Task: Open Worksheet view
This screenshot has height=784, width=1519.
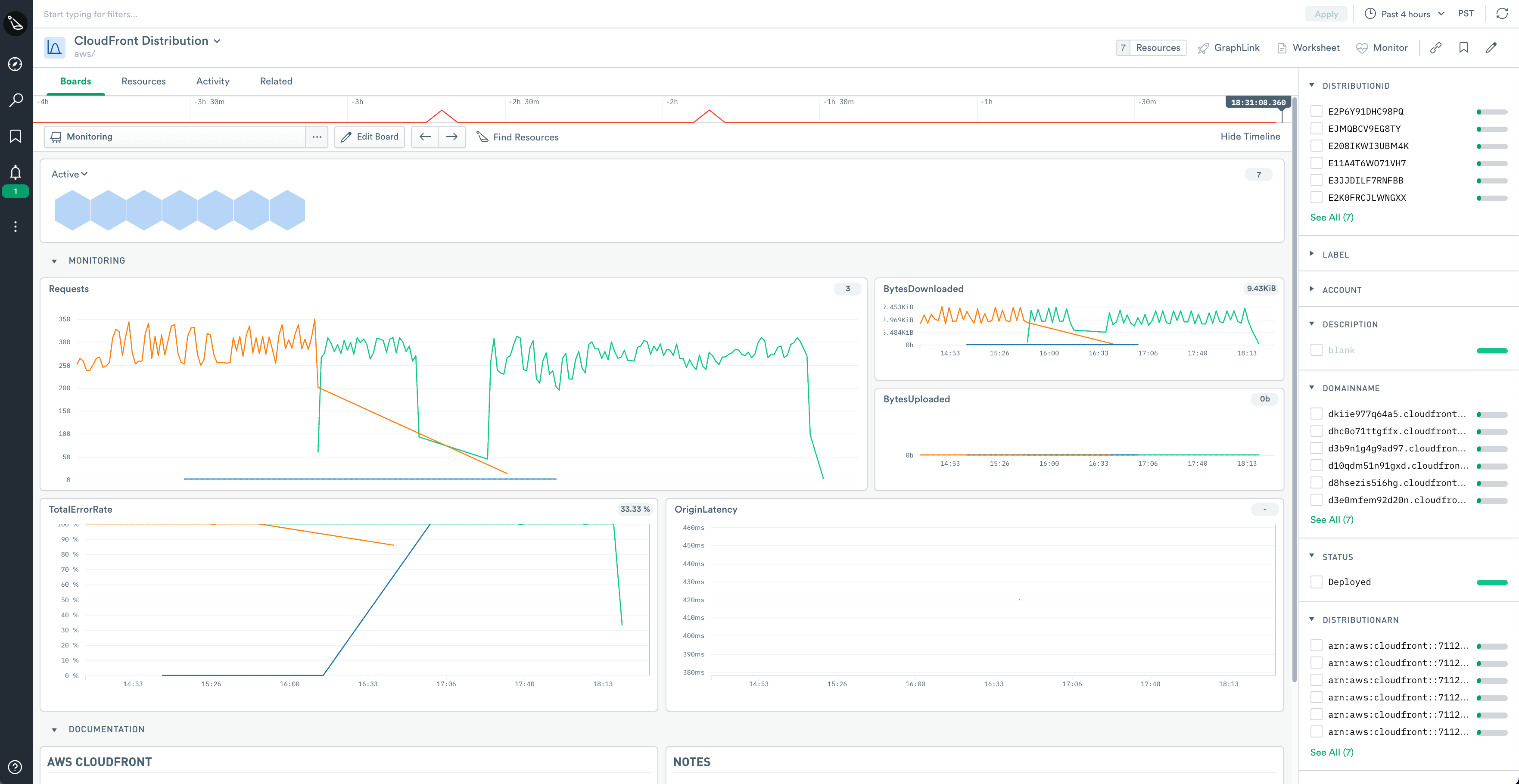Action: pos(1308,48)
